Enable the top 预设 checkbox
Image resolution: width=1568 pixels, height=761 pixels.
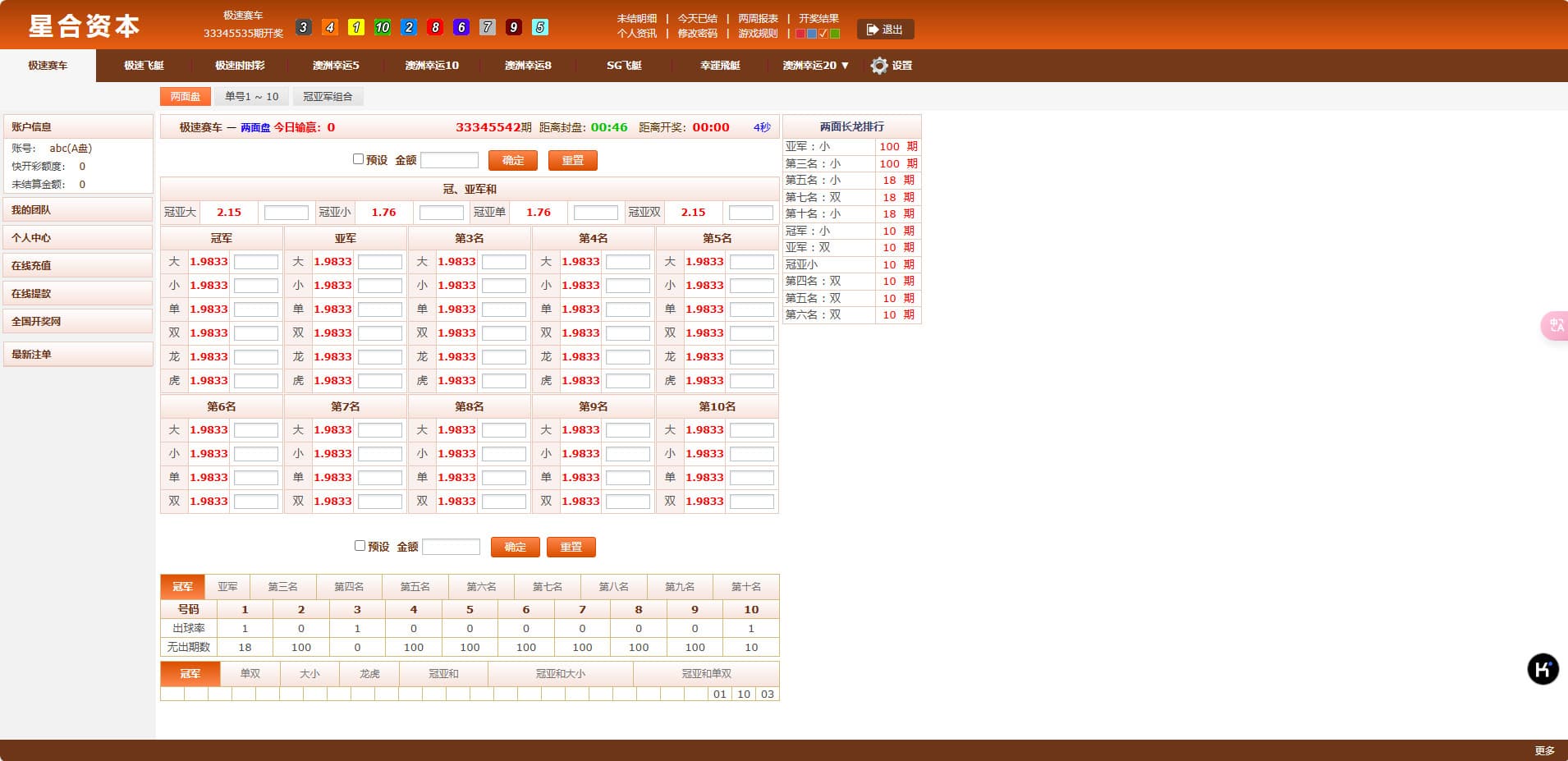point(358,159)
